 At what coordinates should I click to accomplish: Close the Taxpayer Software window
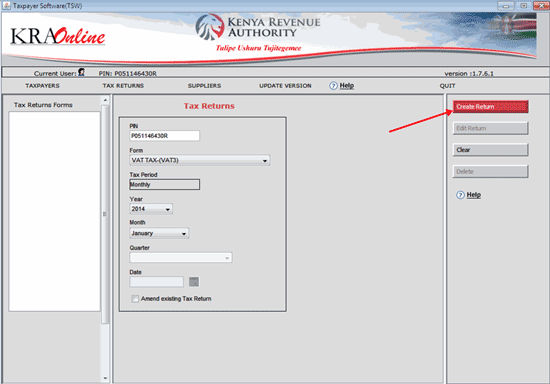point(541,6)
